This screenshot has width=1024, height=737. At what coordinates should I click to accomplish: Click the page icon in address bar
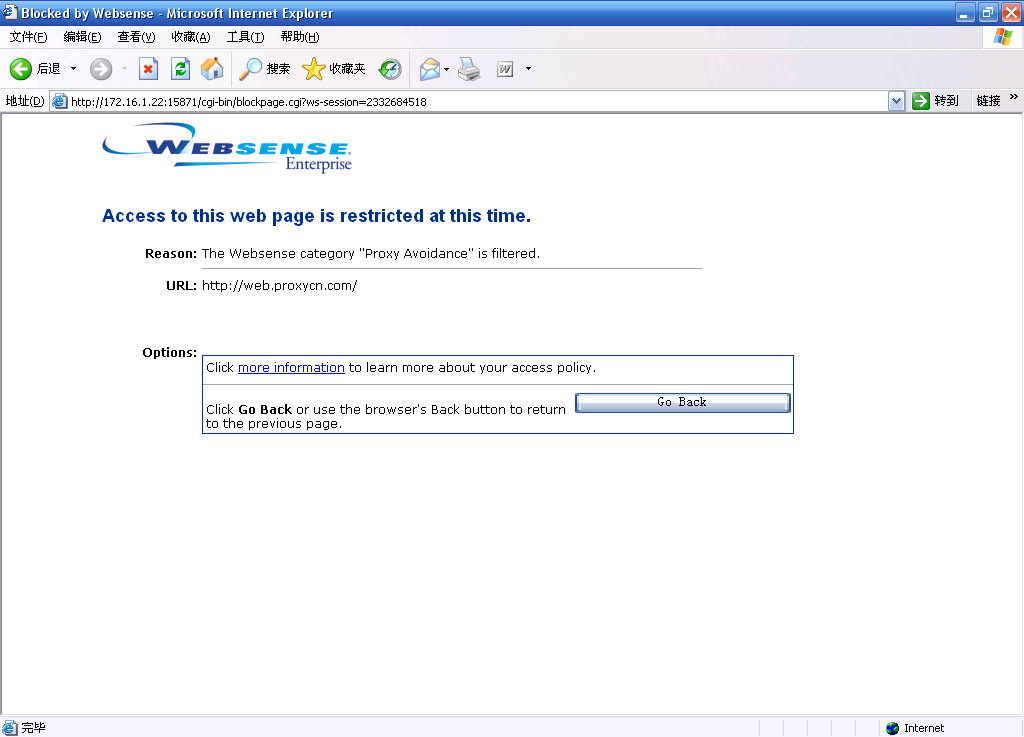tap(59, 101)
